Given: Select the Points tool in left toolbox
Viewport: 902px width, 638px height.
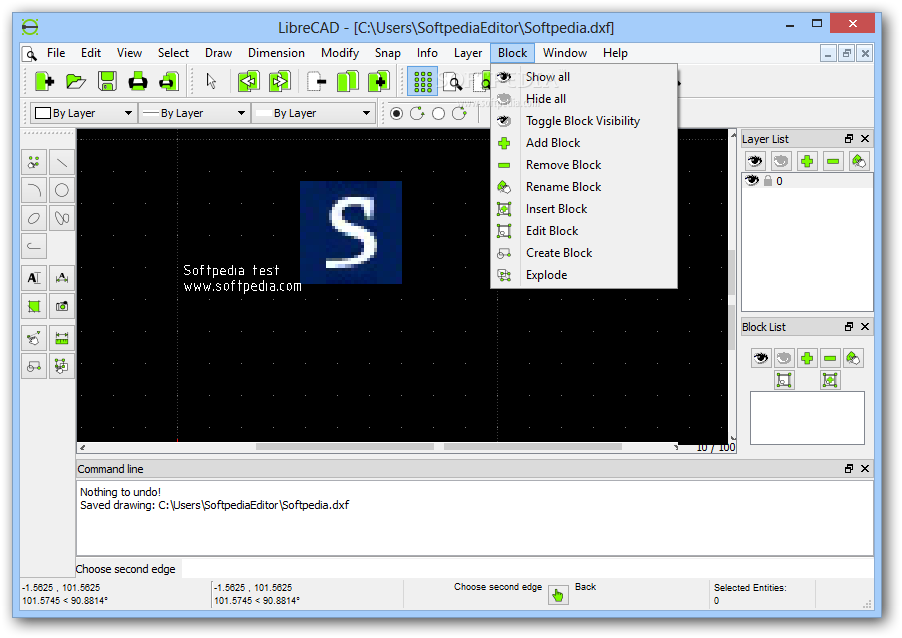Looking at the screenshot, I should (x=34, y=163).
